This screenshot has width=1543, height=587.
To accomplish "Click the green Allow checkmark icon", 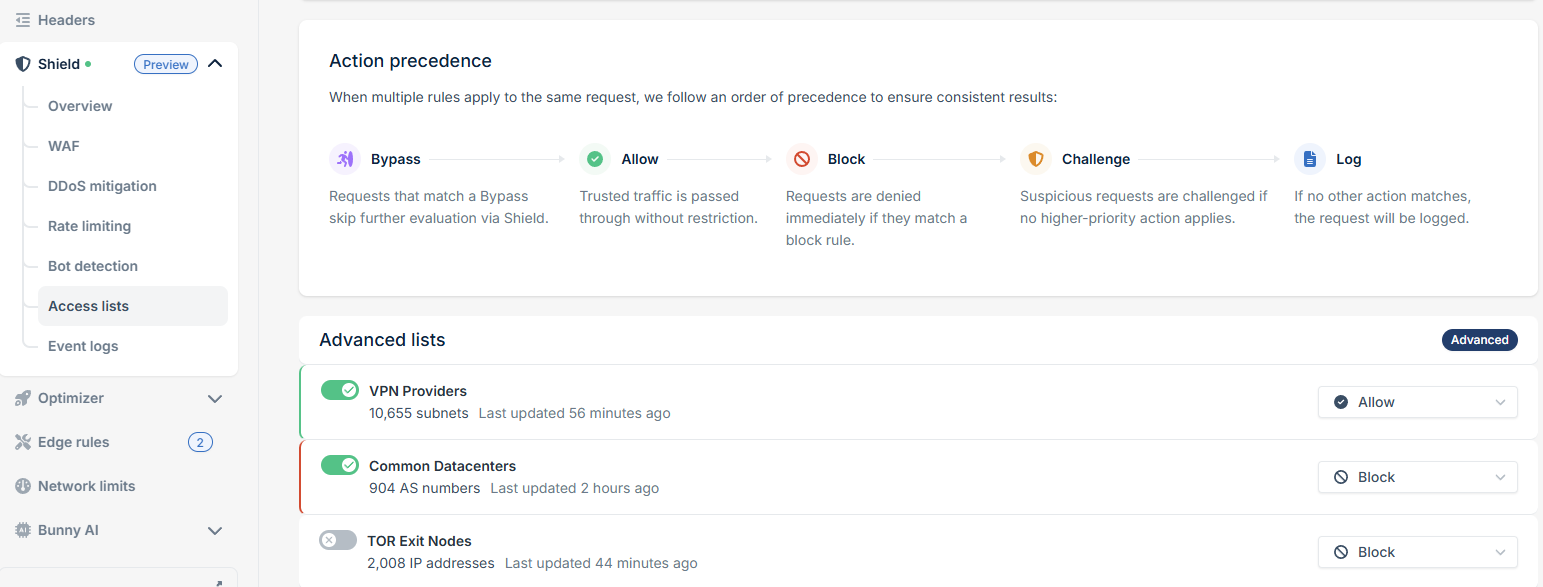I will coord(595,159).
